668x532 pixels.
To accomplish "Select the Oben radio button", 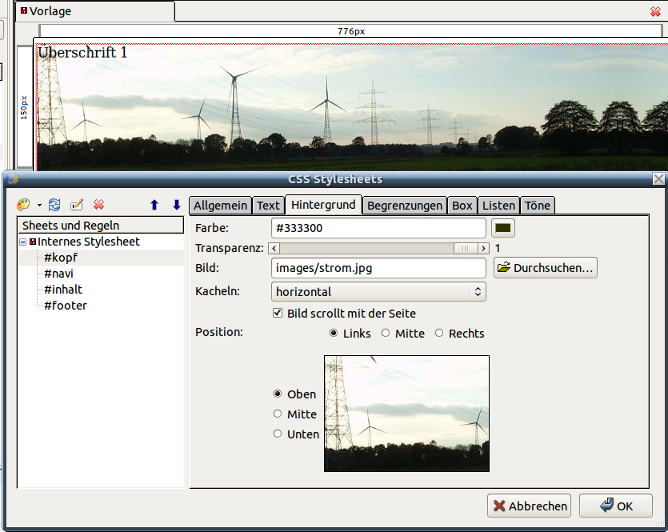I will click(277, 394).
